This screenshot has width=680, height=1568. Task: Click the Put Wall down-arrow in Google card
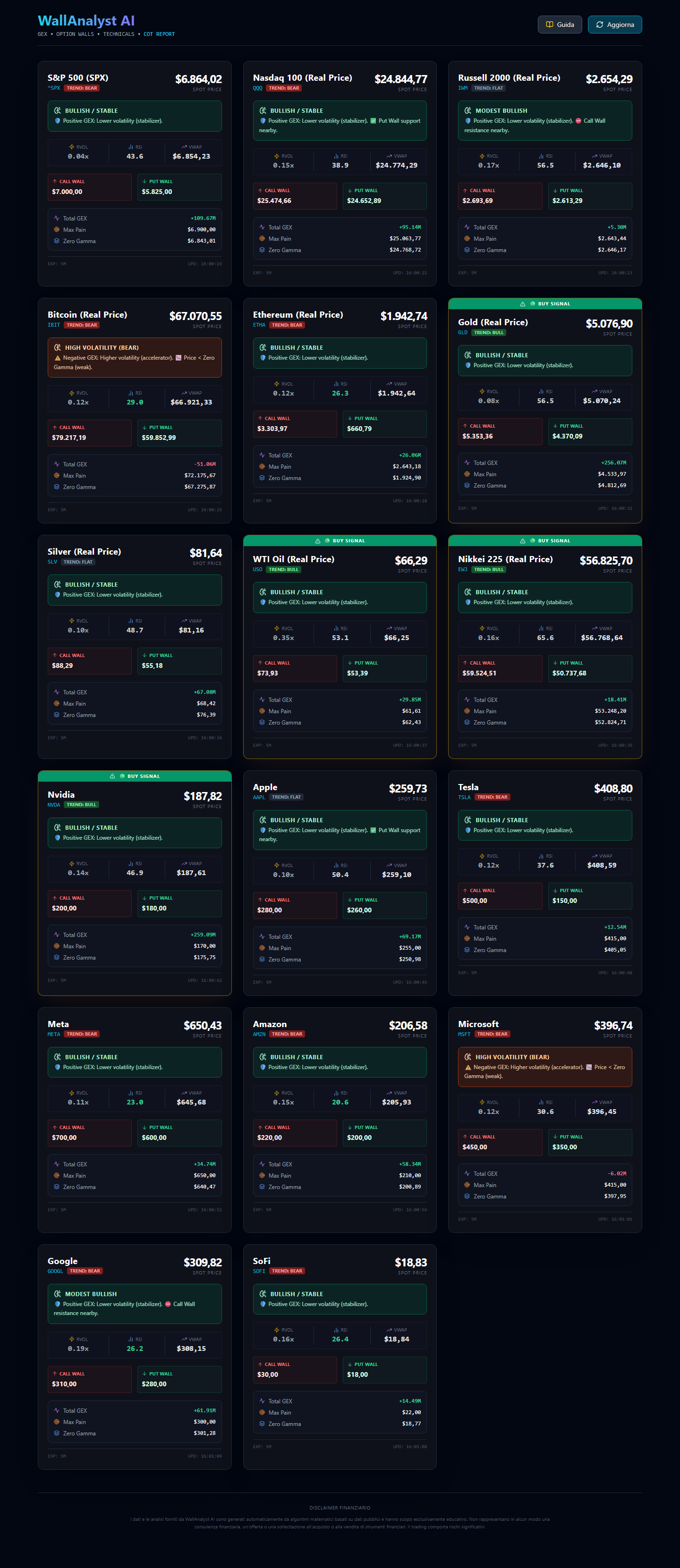coord(144,1374)
